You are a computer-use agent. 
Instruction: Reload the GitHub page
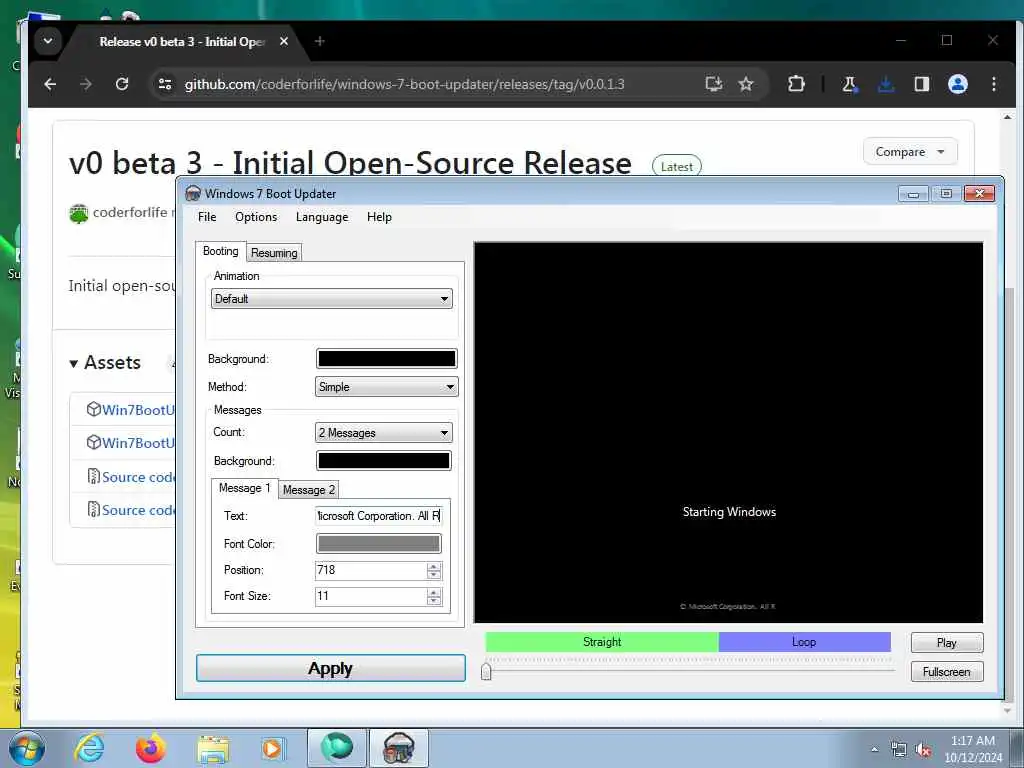121,84
